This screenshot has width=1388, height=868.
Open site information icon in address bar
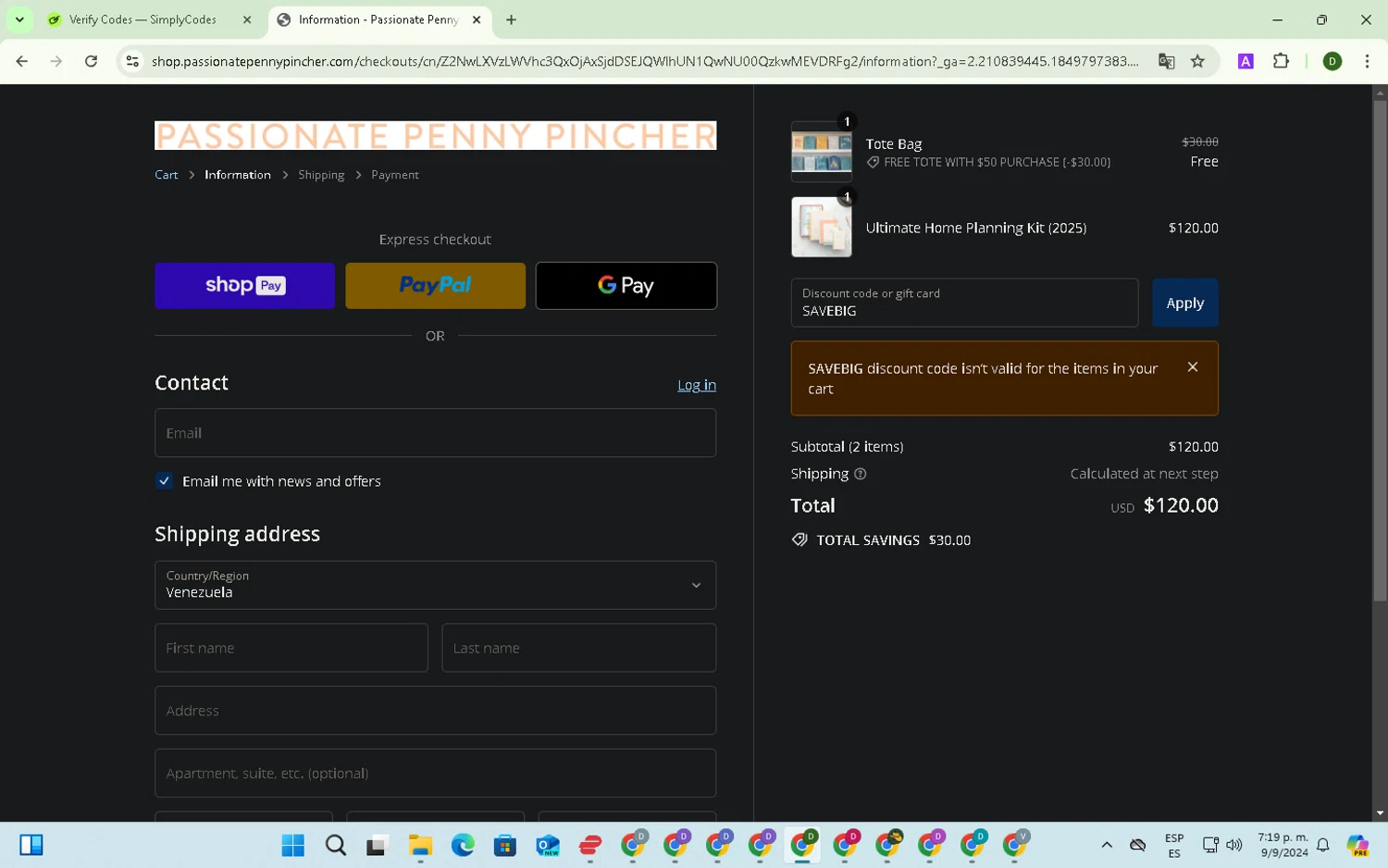tap(132, 61)
